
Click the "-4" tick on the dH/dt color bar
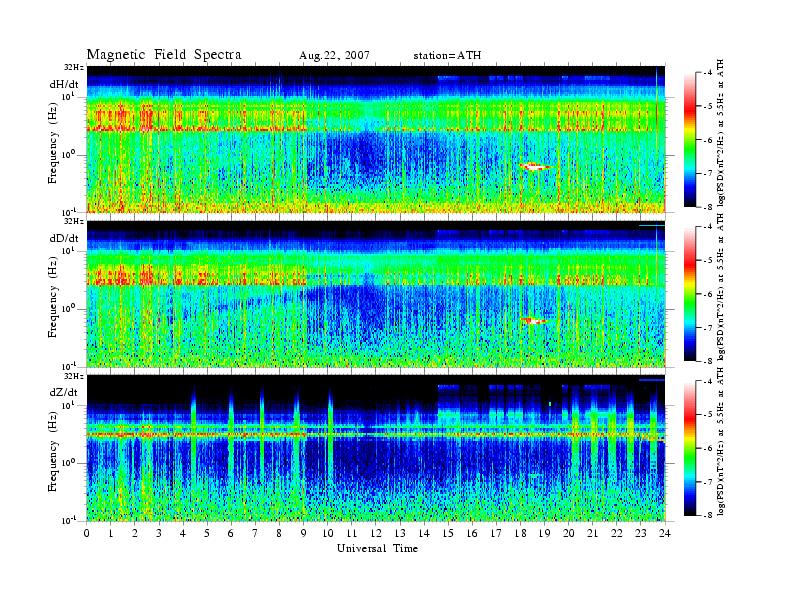708,73
